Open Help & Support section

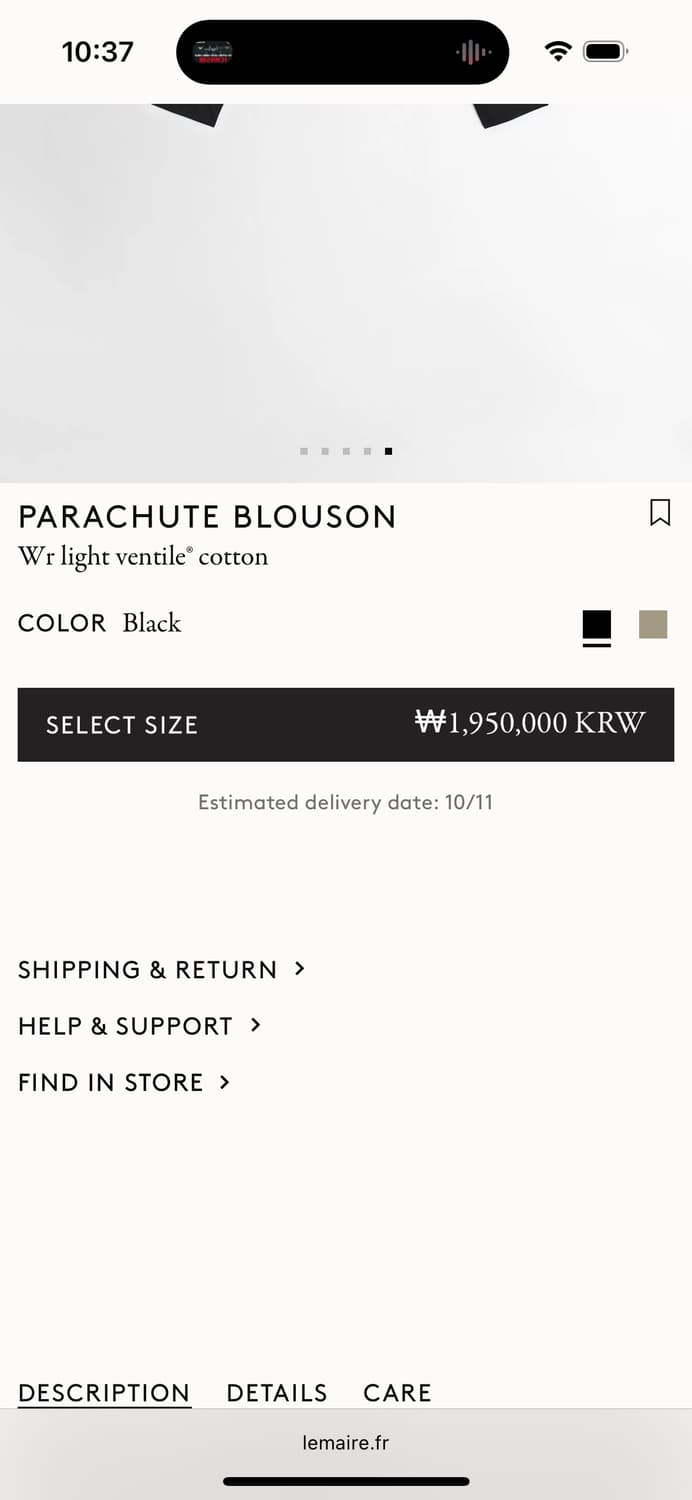pyautogui.click(x=139, y=1026)
